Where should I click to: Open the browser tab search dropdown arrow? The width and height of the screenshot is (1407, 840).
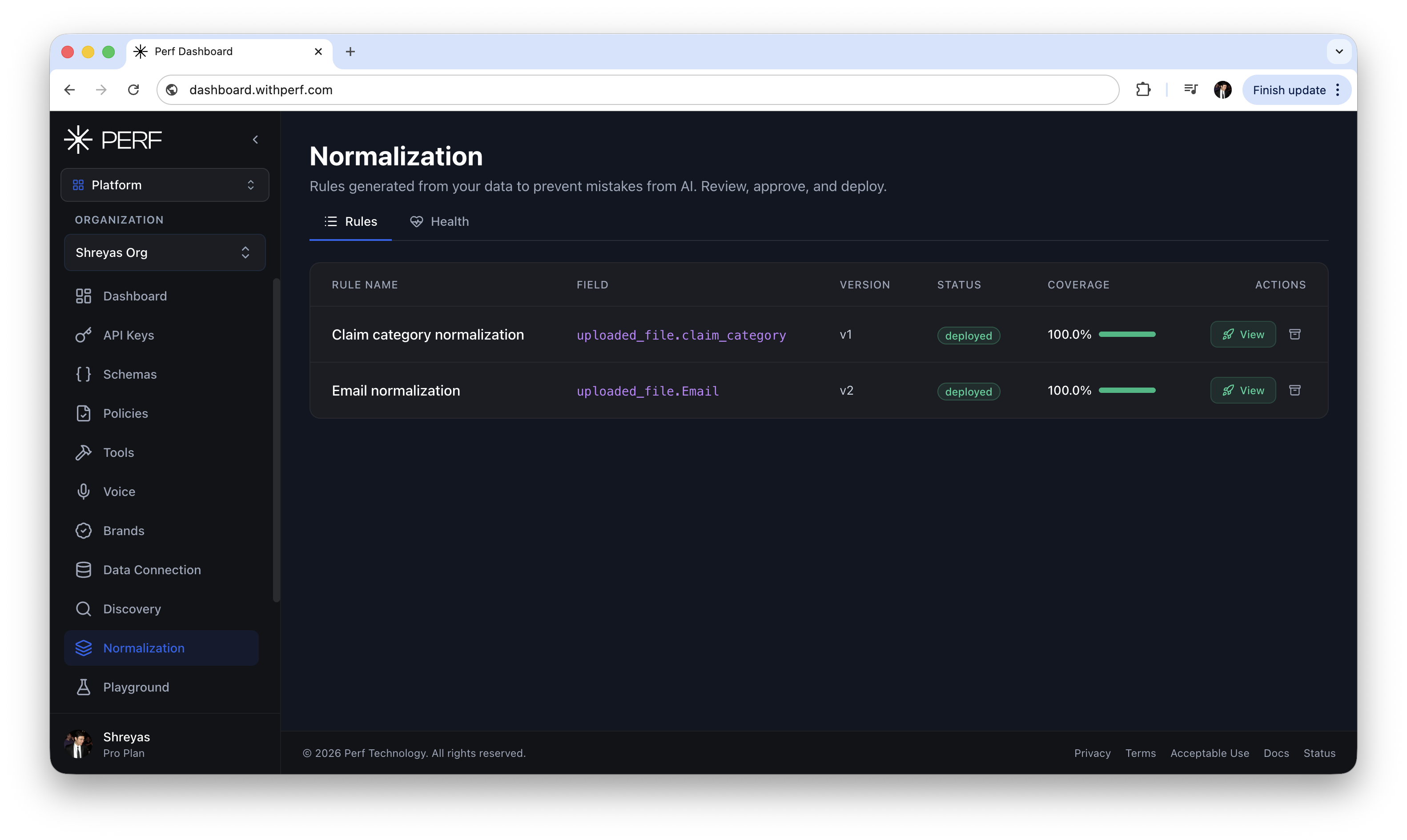(1339, 52)
